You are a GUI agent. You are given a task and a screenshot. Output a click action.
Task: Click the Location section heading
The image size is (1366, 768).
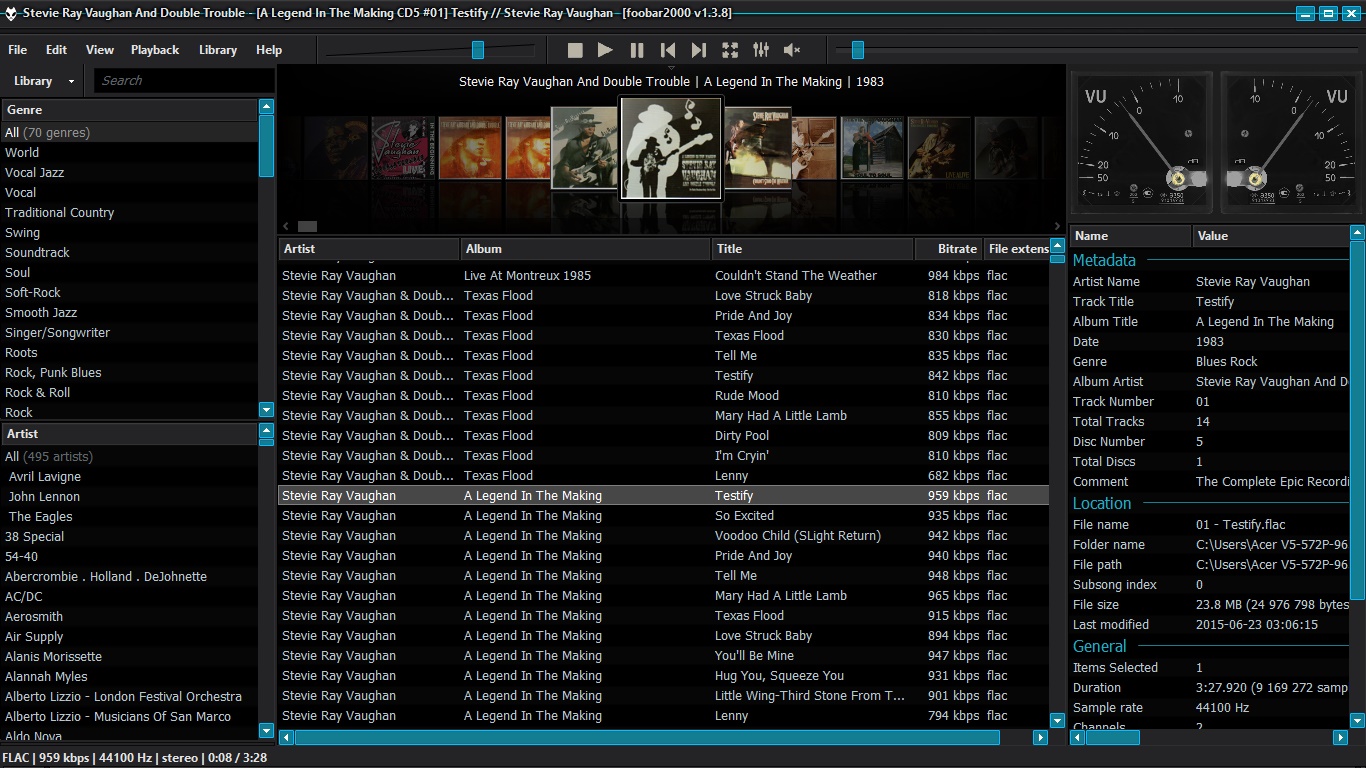(x=1102, y=503)
